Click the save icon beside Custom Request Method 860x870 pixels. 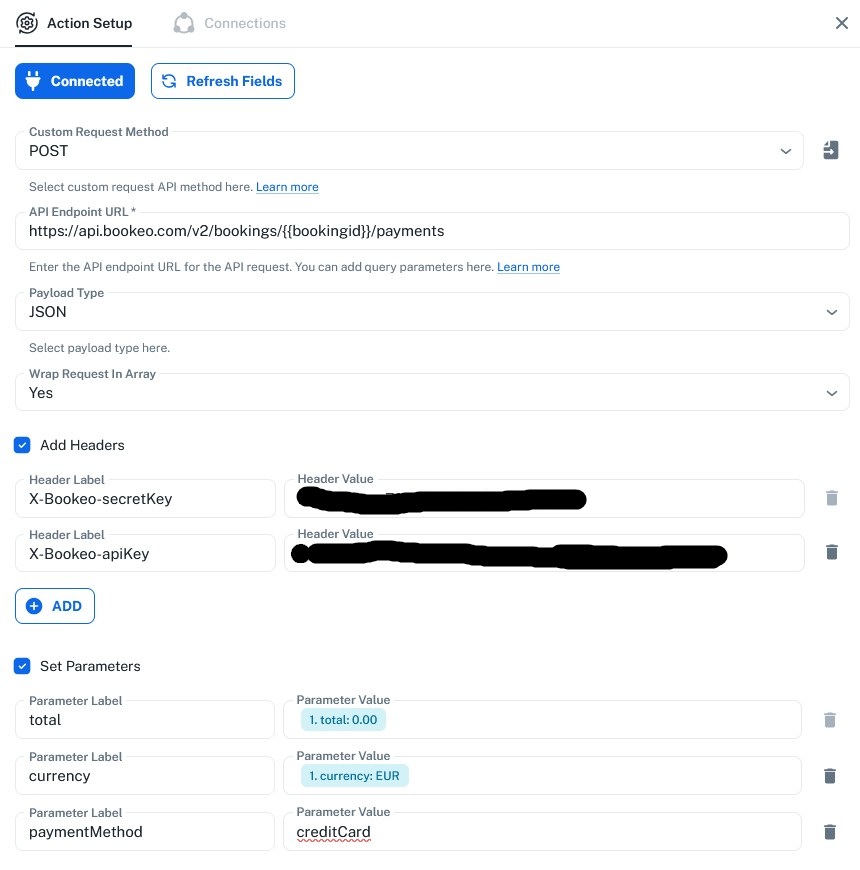[x=831, y=150]
